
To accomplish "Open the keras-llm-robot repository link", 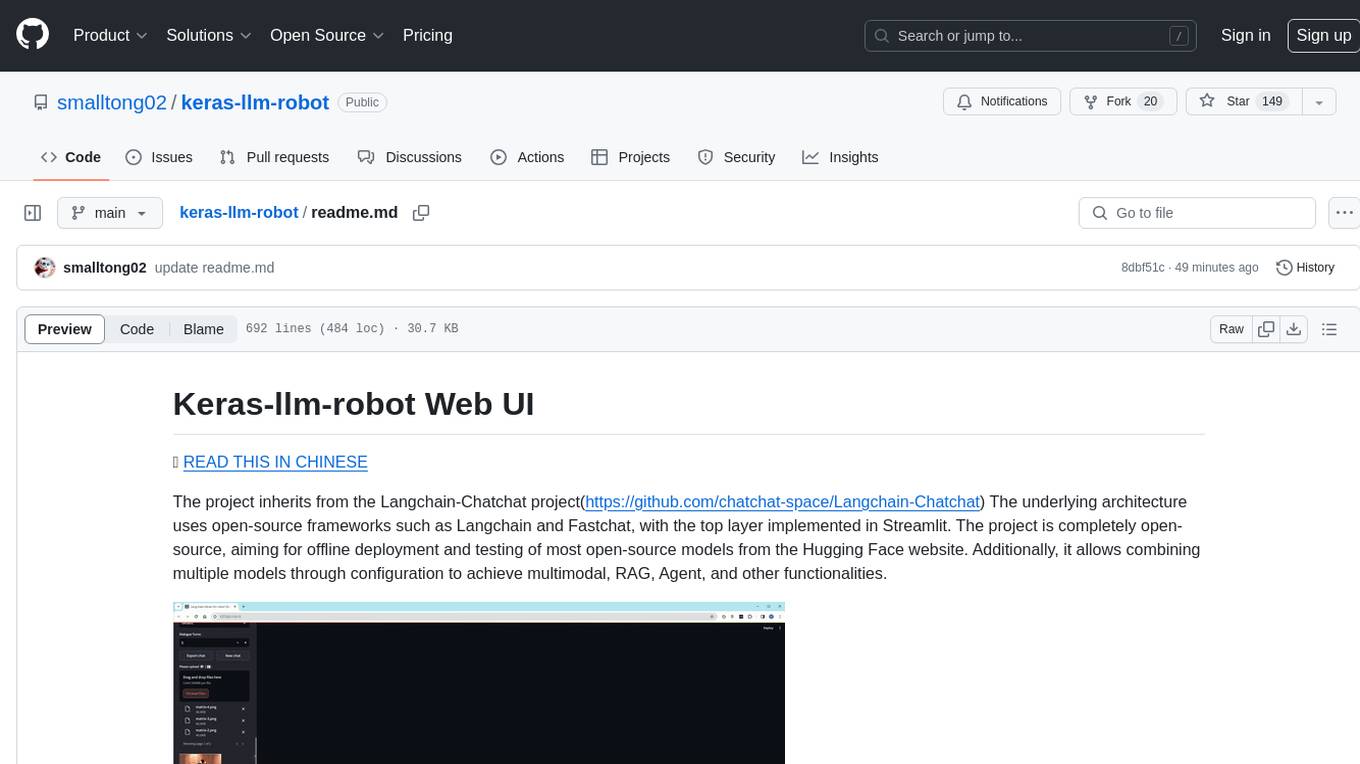I will pyautogui.click(x=255, y=102).
